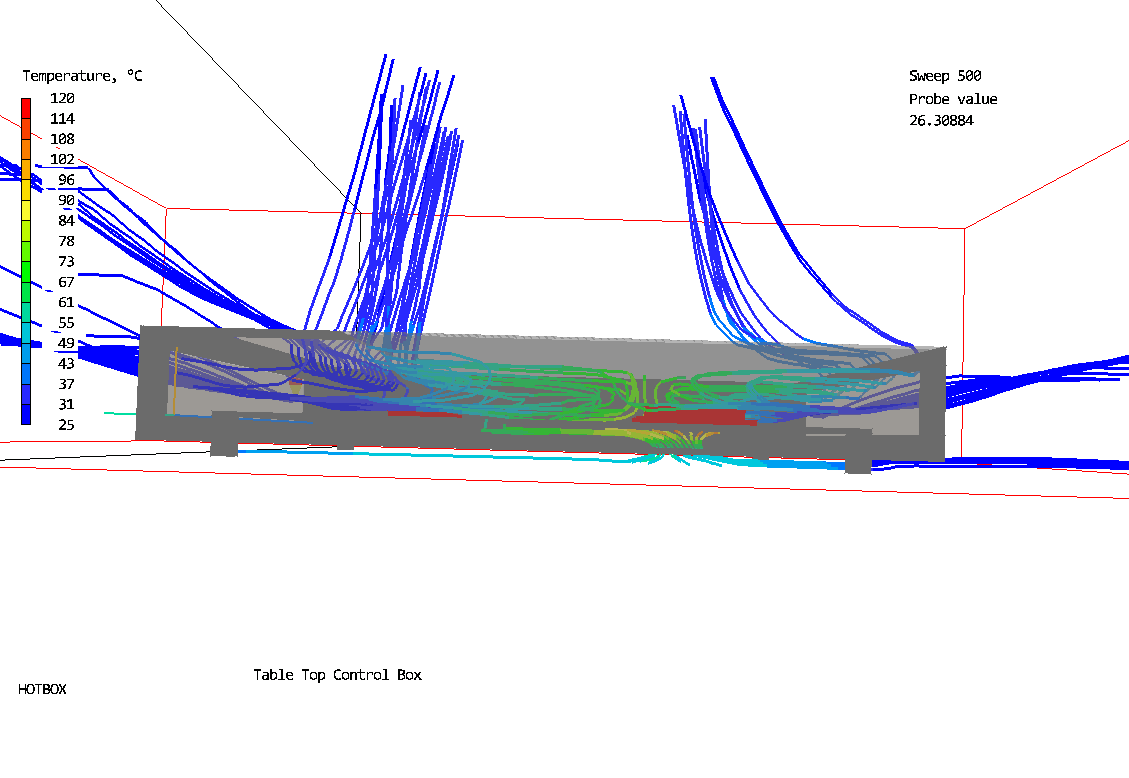Viewport: 1129px width, 778px height.
Task: Click the 96 temperature legend label
Action: coord(62,180)
